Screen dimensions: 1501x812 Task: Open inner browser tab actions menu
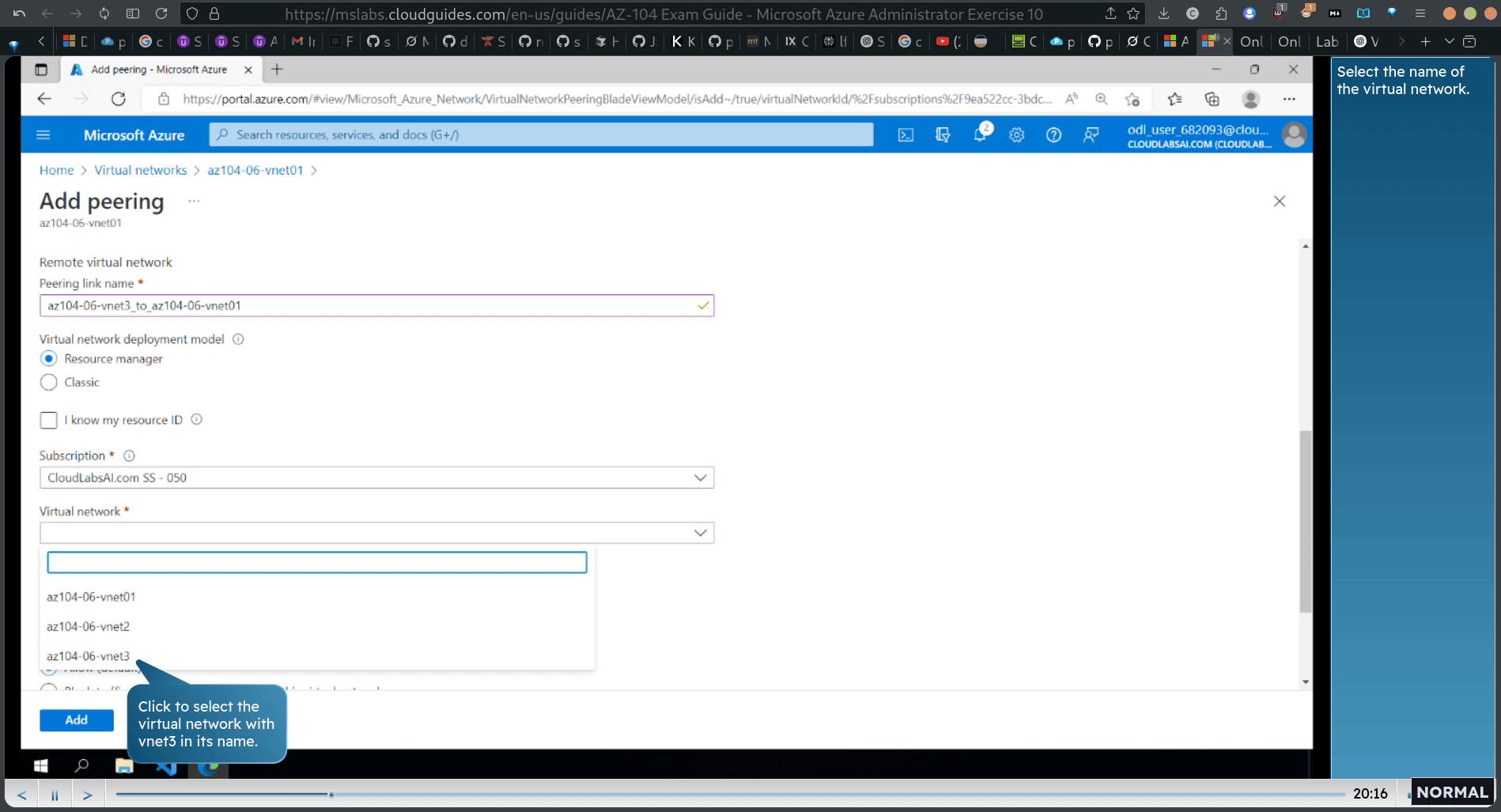tap(41, 70)
